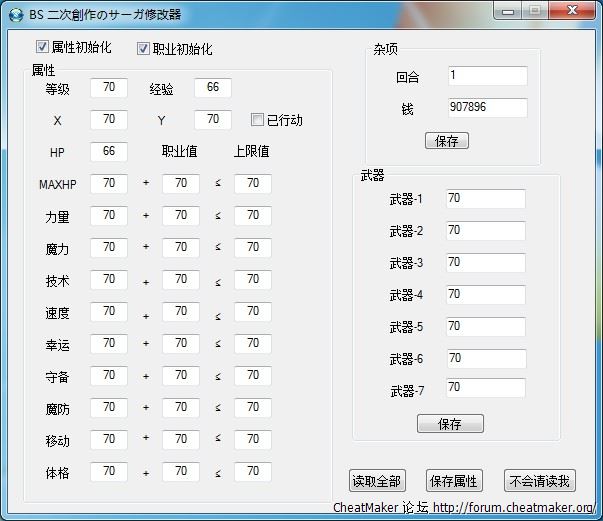Screen dimensions: 603x521
Task: Focus the 体格 职业值 field
Action: coord(181,471)
